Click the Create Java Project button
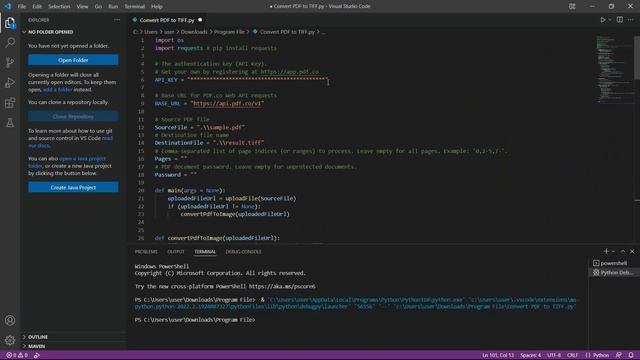This screenshot has width=640, height=360. pos(73,187)
